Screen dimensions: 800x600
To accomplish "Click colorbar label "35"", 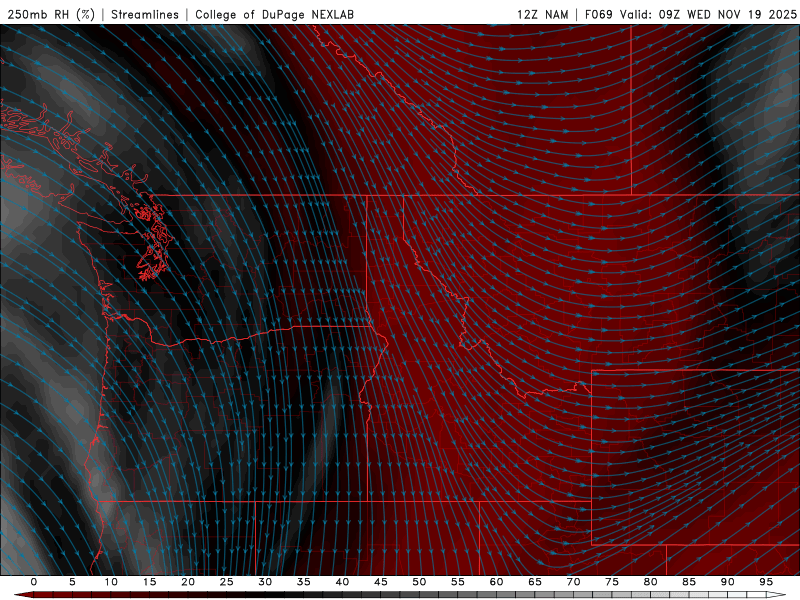I will pyautogui.click(x=304, y=582).
